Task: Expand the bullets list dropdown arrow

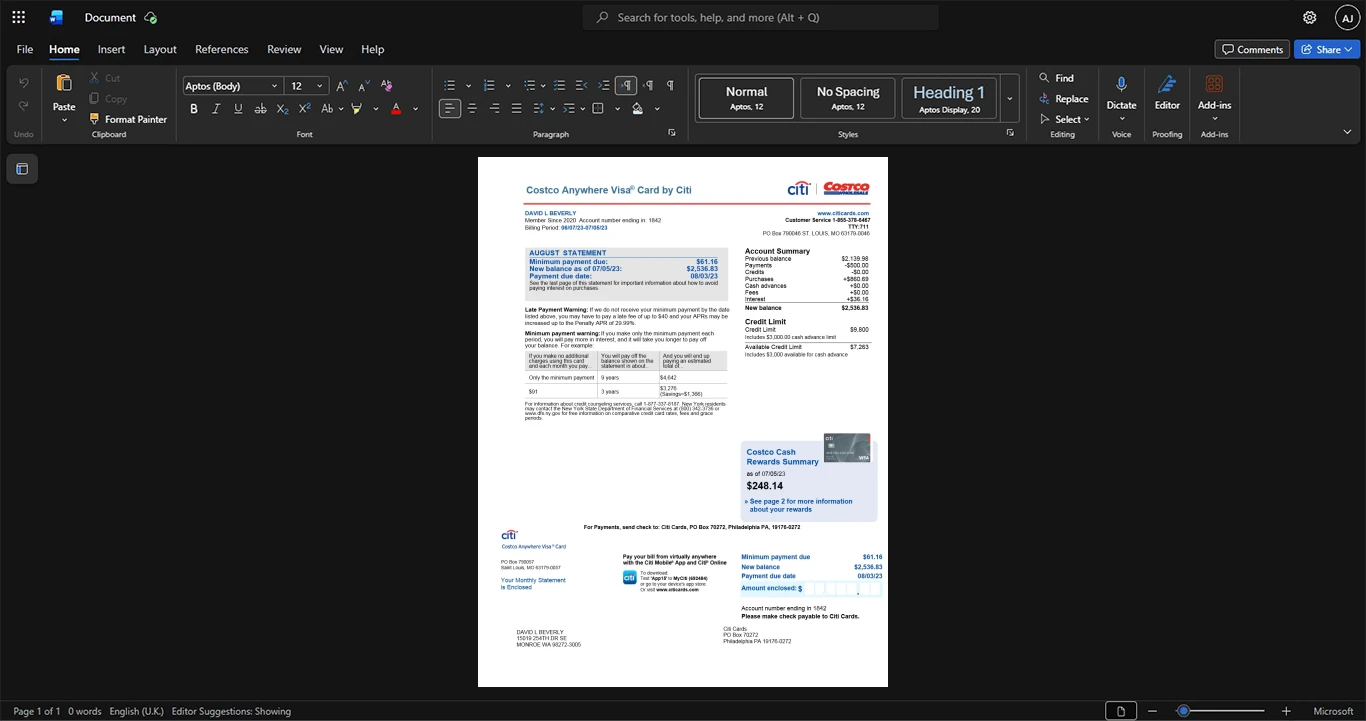Action: [x=466, y=86]
